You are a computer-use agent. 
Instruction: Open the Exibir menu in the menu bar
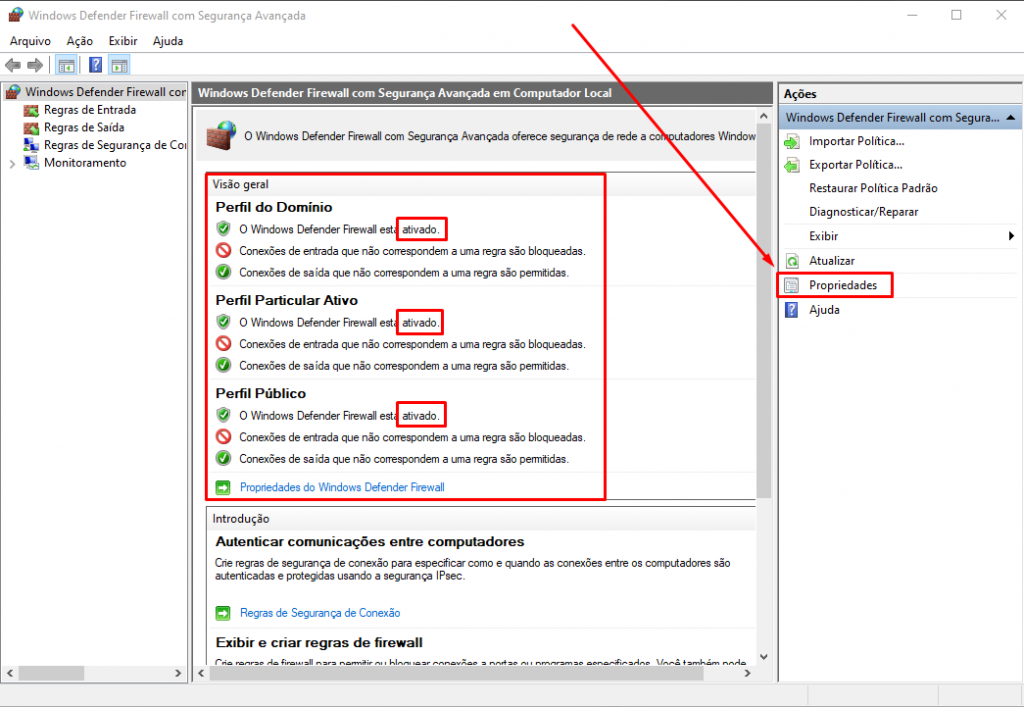123,41
